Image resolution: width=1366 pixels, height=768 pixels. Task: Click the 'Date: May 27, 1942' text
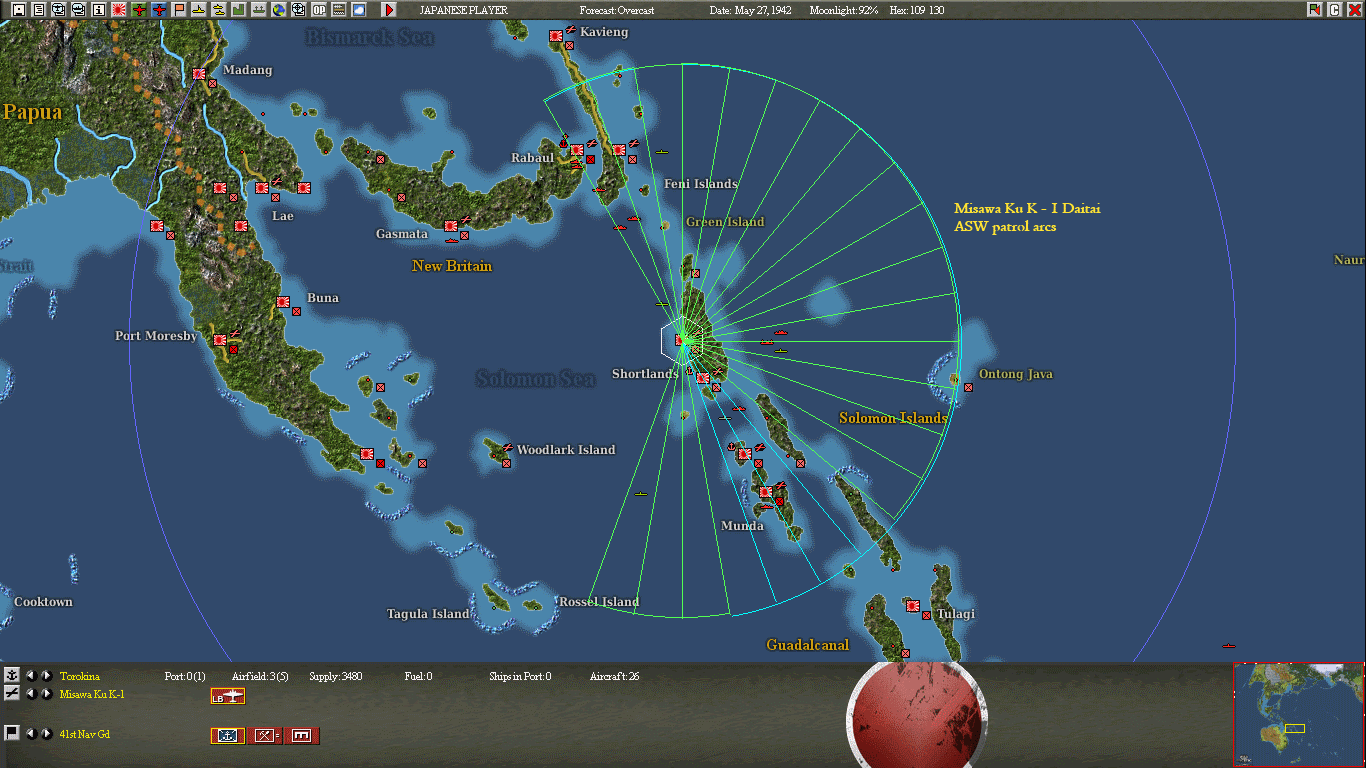[x=749, y=10]
